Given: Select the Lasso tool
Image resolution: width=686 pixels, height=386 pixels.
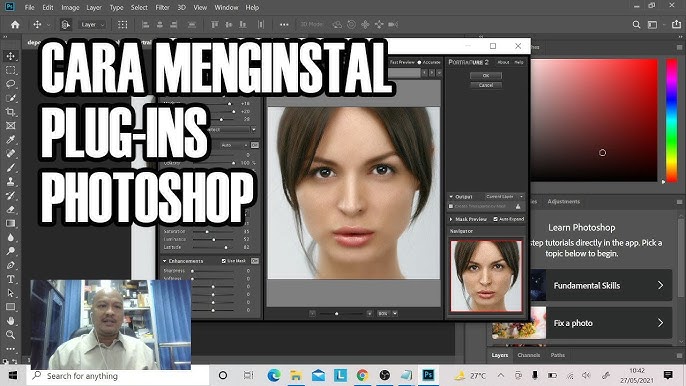Looking at the screenshot, I should pos(10,84).
